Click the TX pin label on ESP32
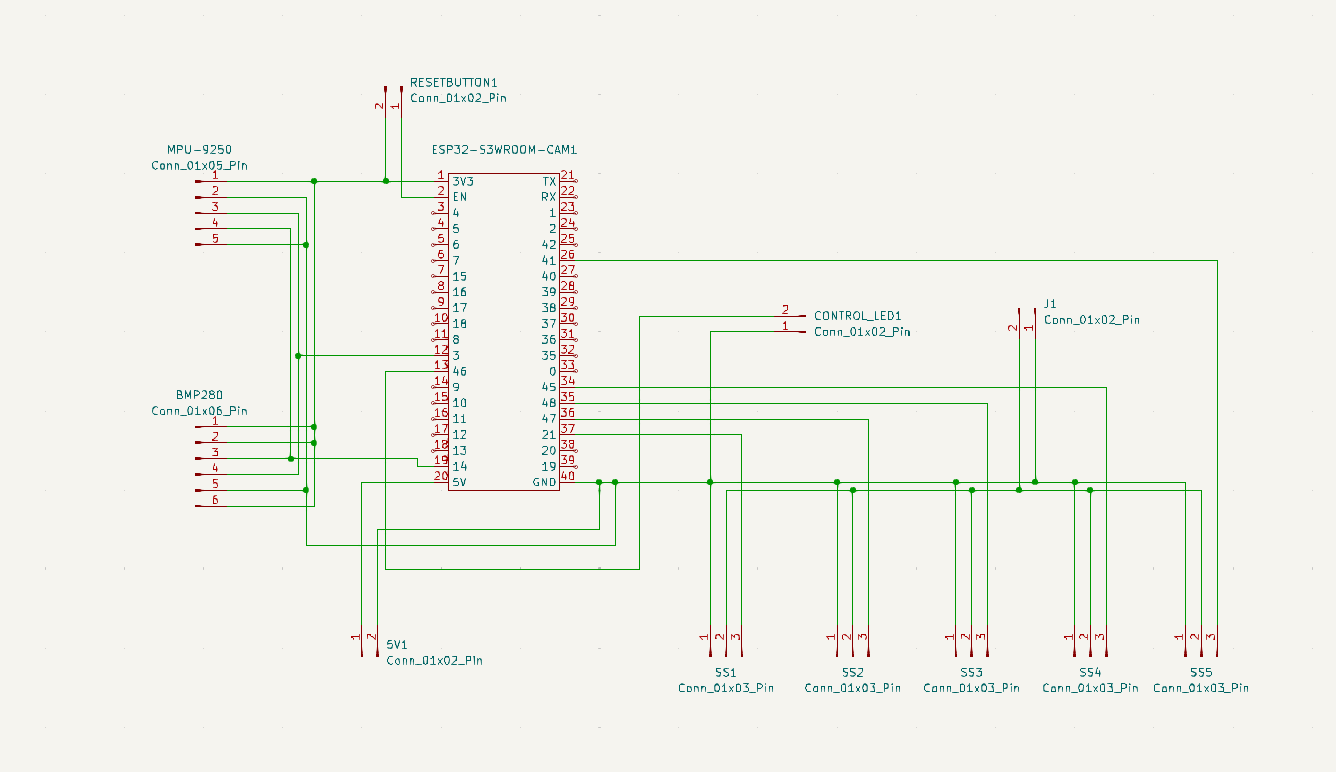Screen dimensions: 1336x772 point(549,182)
